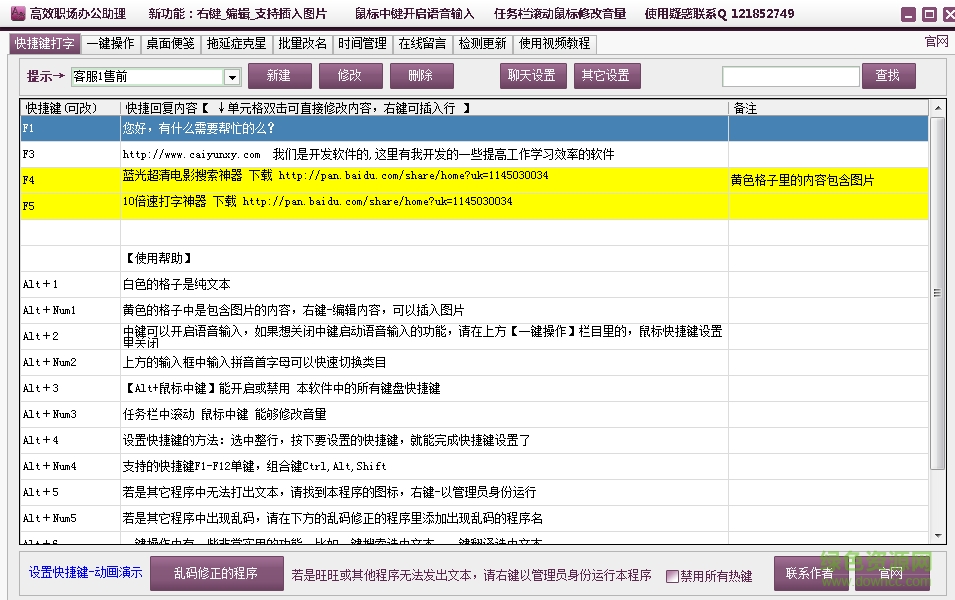Select the 时间管理 tab

[362, 44]
